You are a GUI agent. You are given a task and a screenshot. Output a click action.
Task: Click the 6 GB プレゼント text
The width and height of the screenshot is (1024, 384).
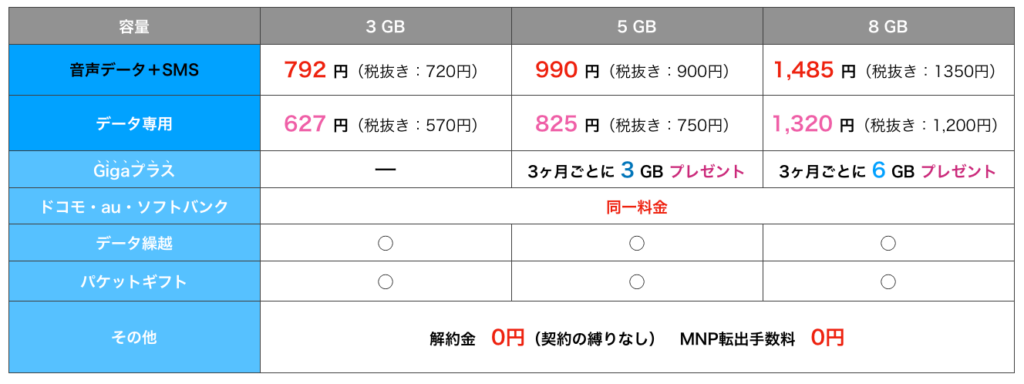[934, 170]
